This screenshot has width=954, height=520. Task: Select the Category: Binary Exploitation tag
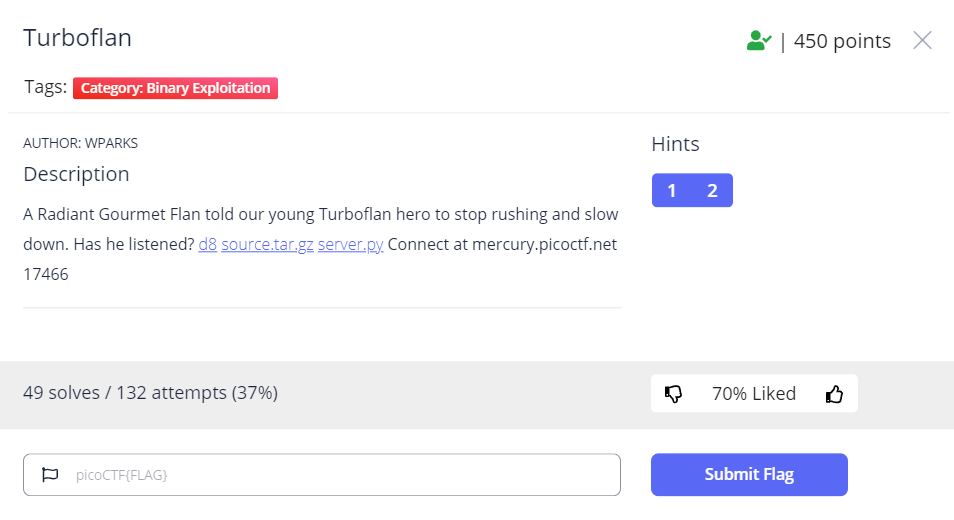coord(175,88)
